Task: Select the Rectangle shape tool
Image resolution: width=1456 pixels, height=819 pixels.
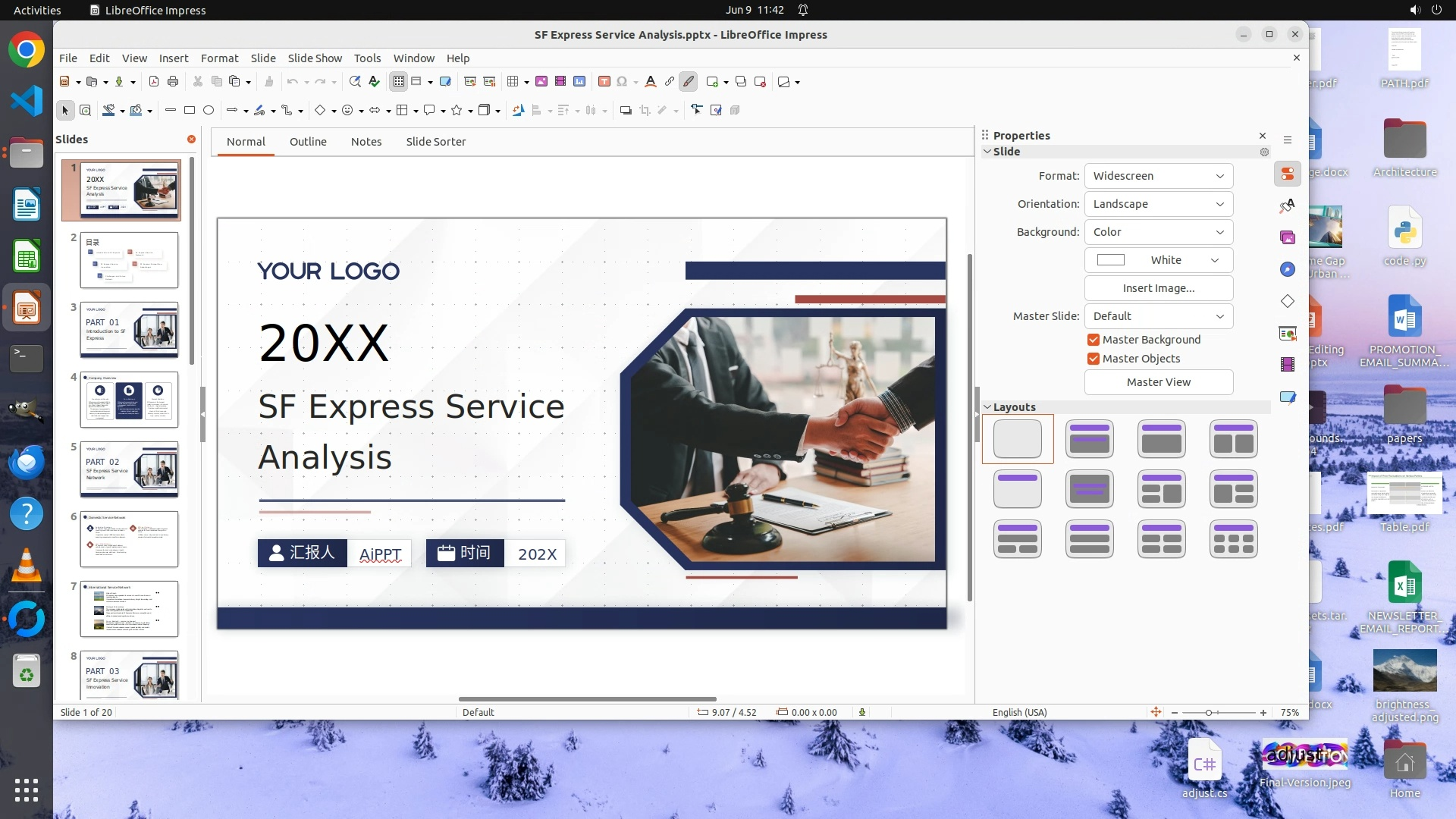Action: [x=190, y=111]
